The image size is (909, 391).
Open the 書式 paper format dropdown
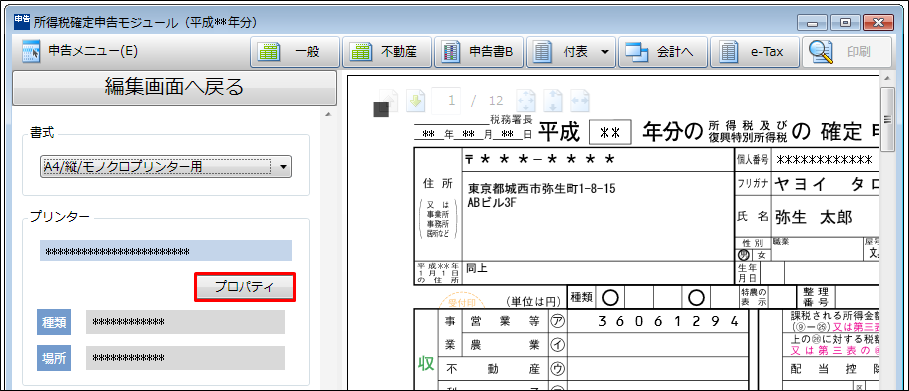(166, 167)
